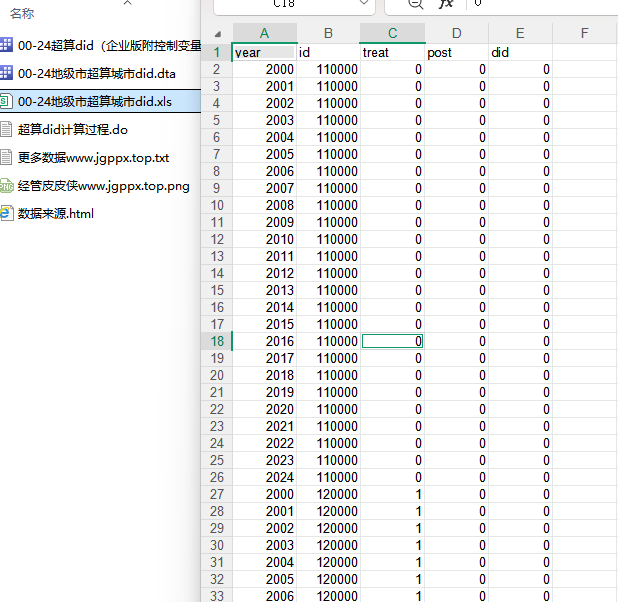Image resolution: width=618 pixels, height=602 pixels.
Task: Click the select-all corner triangle
Action: [x=218, y=34]
